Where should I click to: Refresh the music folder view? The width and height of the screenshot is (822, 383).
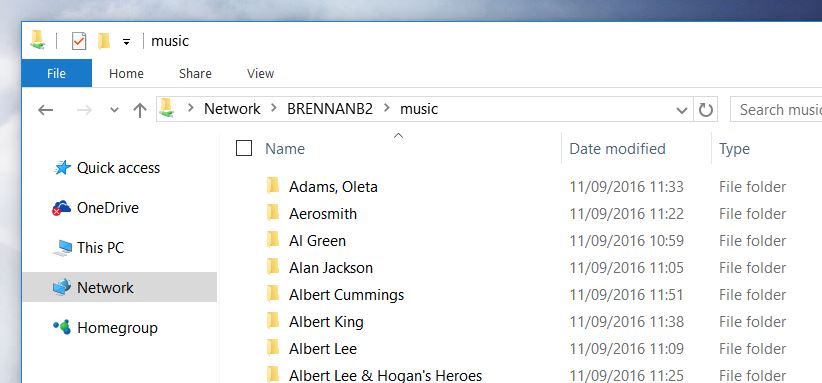706,110
